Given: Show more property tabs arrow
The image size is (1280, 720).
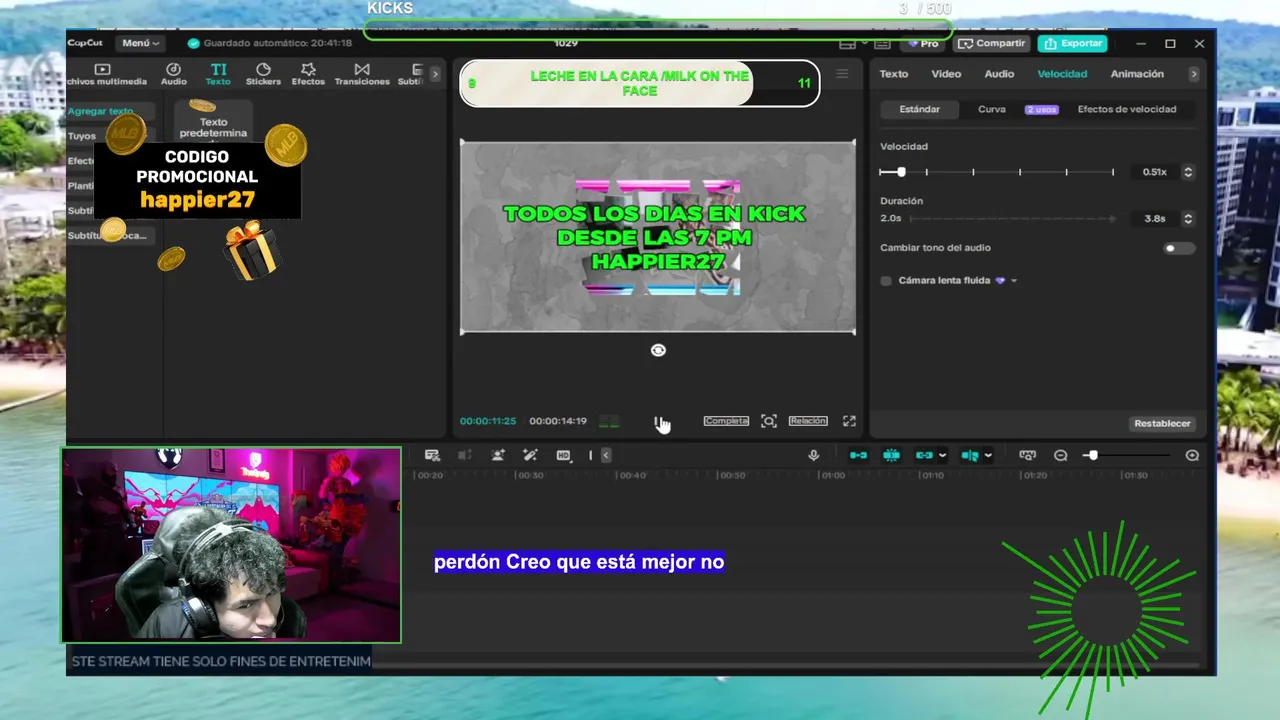Looking at the screenshot, I should point(1192,74).
